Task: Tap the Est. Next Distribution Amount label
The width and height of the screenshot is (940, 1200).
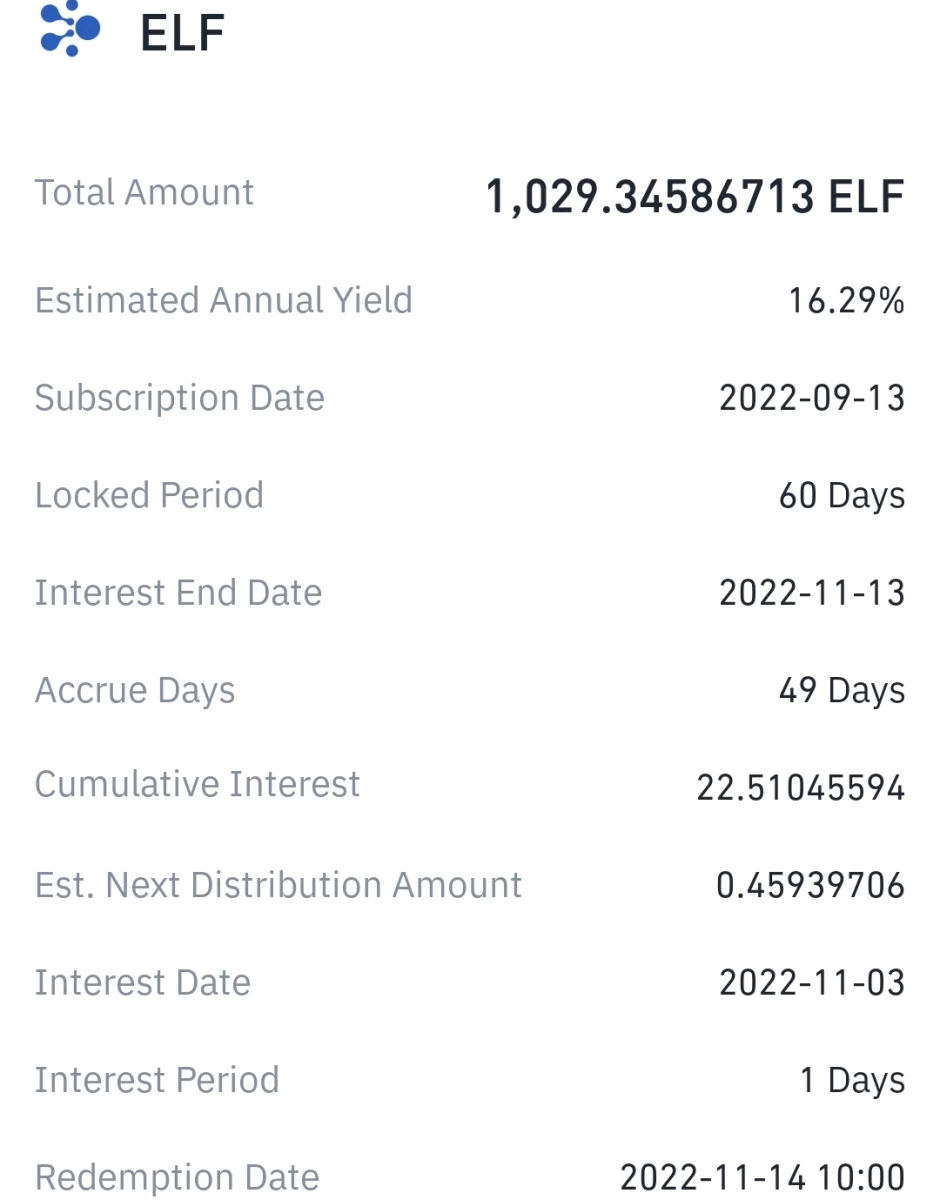Action: pyautogui.click(x=279, y=885)
